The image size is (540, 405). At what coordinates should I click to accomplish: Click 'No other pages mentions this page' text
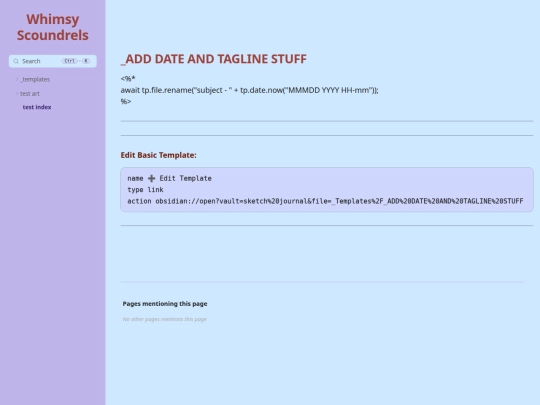[x=165, y=319]
